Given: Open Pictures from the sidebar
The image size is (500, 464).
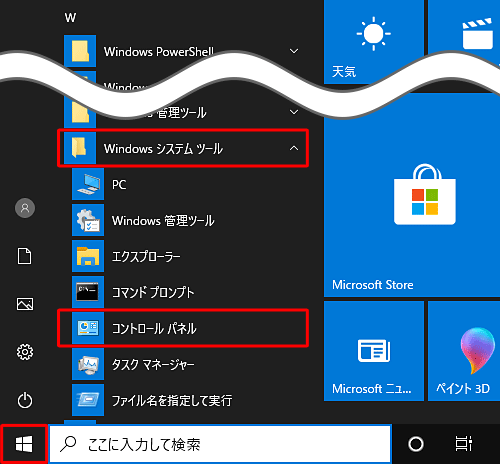Looking at the screenshot, I should [25, 304].
